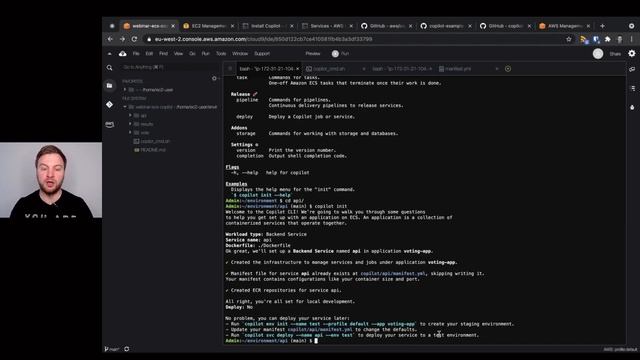
Task: Open Cloud9 preferences gear icon
Action: point(632,53)
